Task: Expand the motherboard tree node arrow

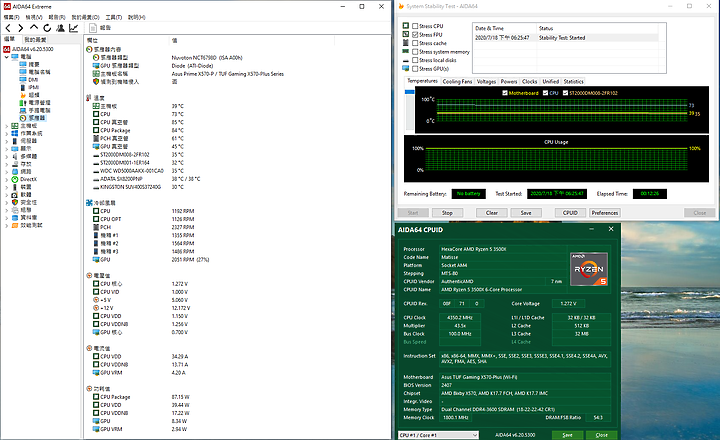Action: click(6, 126)
